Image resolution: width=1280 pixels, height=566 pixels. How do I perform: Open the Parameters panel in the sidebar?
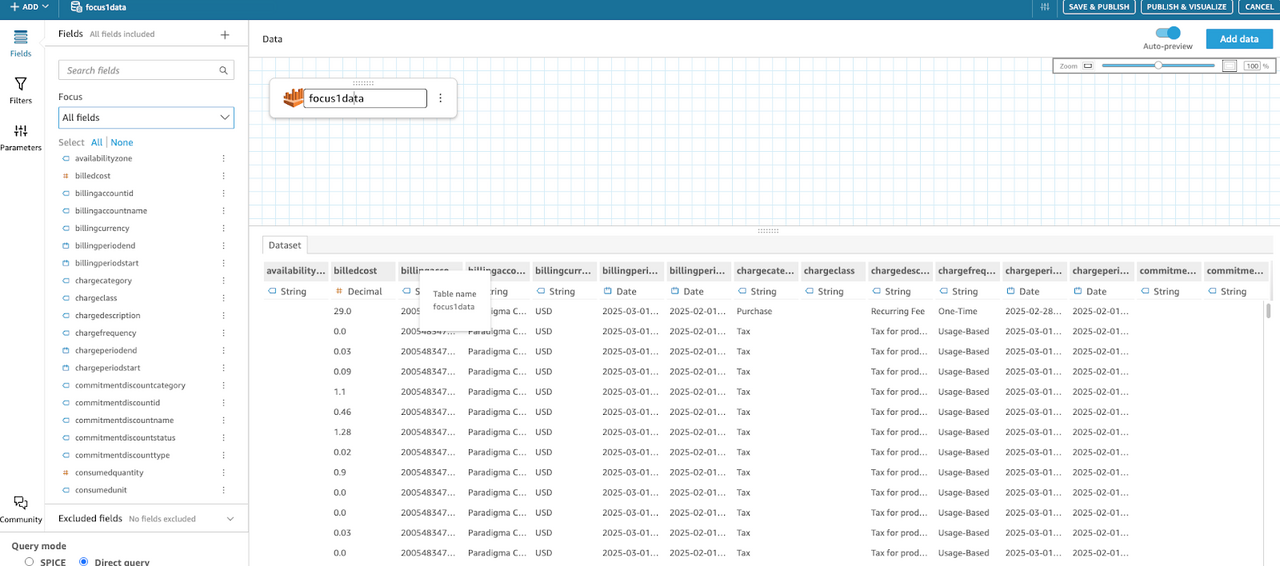point(20,137)
